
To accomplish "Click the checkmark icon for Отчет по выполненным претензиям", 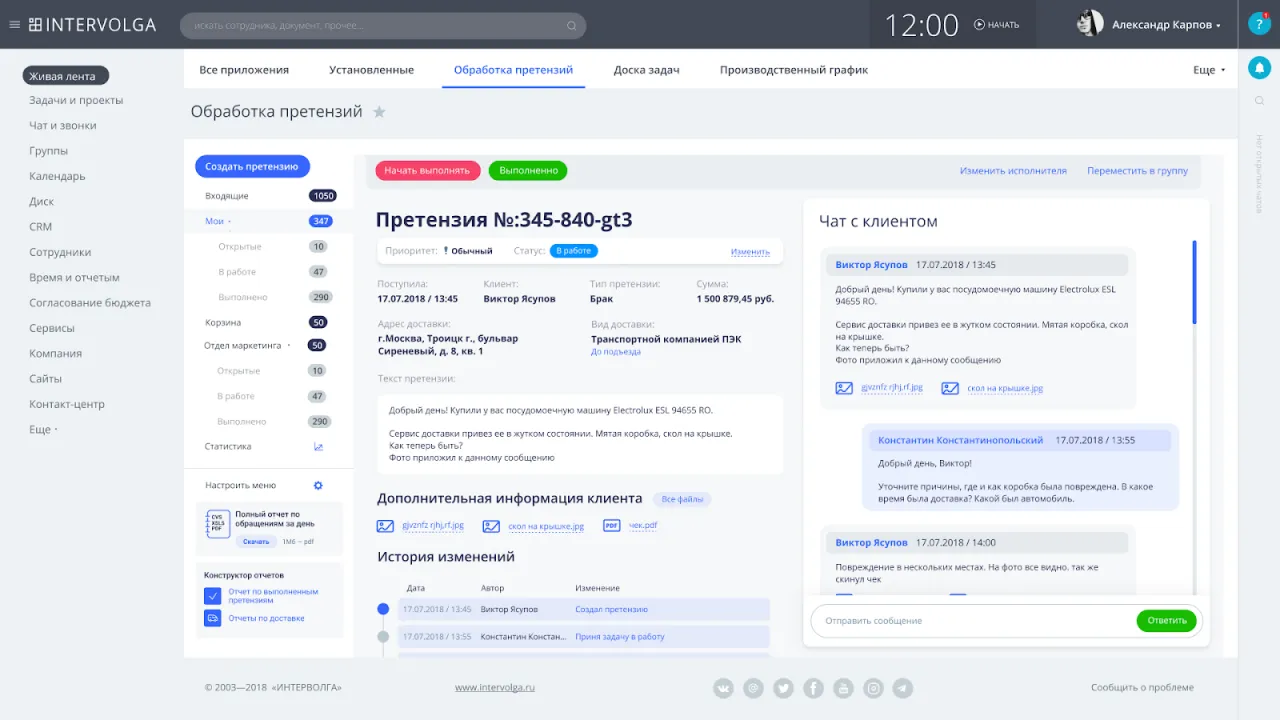I will click(x=212, y=595).
